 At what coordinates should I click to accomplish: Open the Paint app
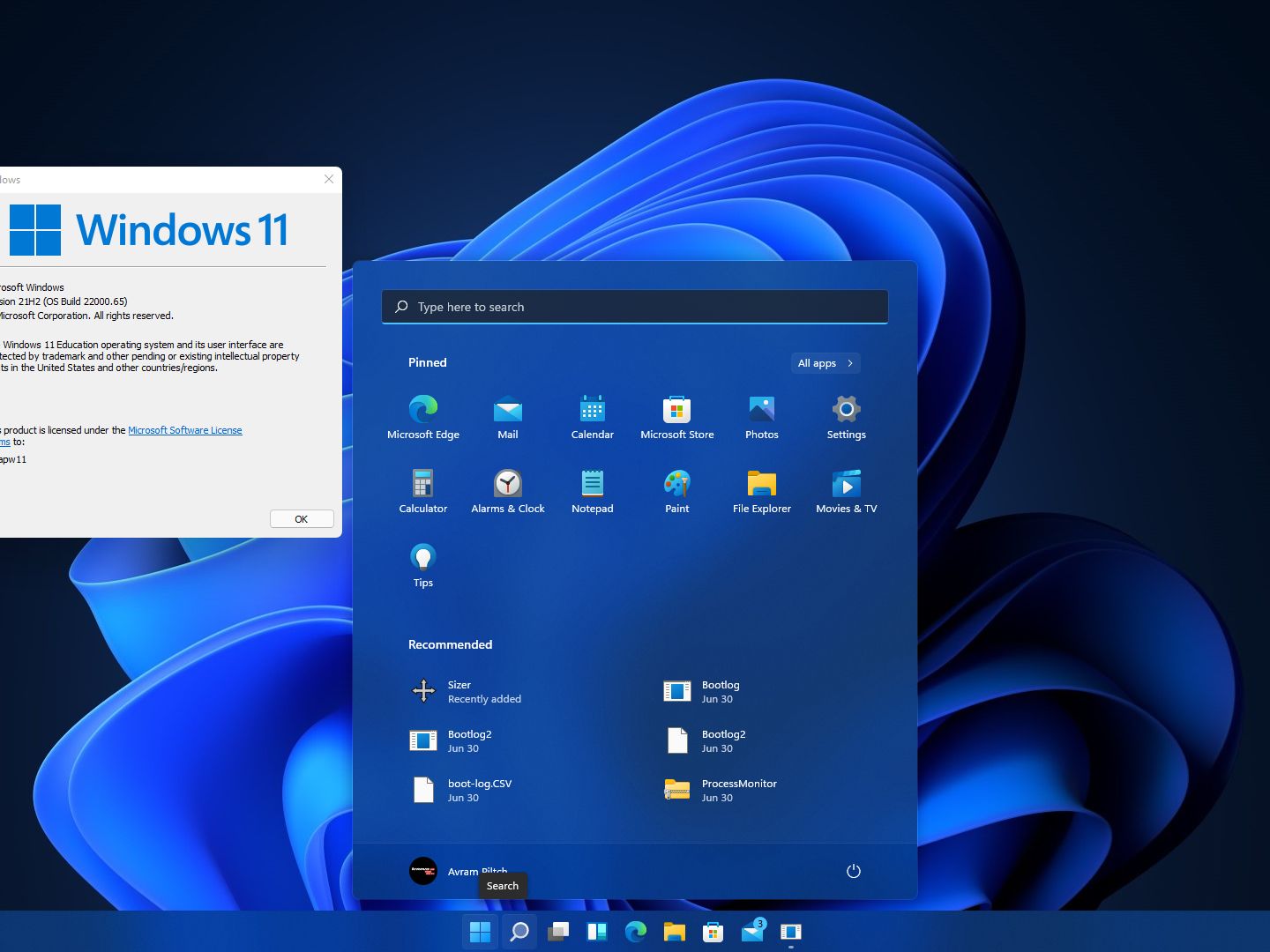click(677, 491)
